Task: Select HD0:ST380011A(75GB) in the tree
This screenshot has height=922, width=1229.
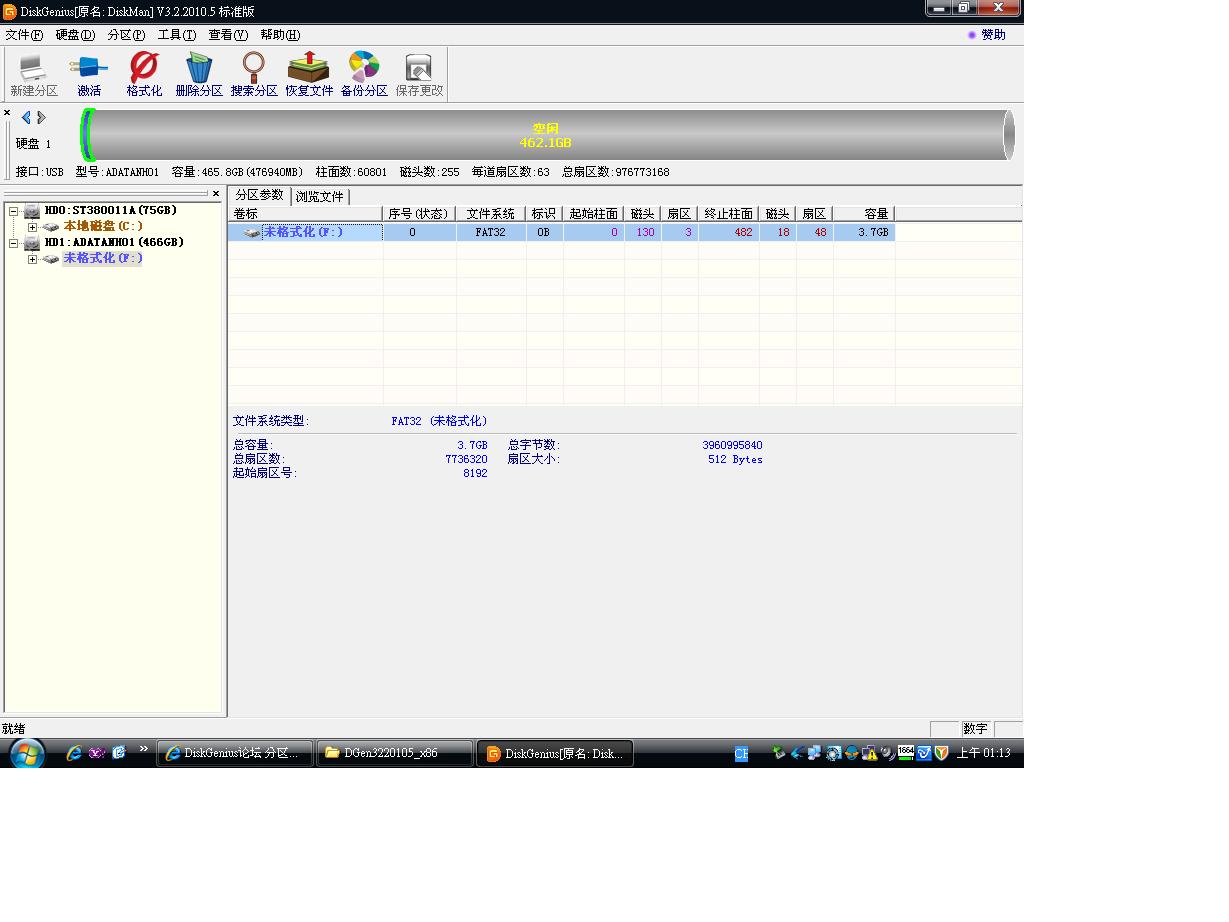Action: tap(110, 211)
